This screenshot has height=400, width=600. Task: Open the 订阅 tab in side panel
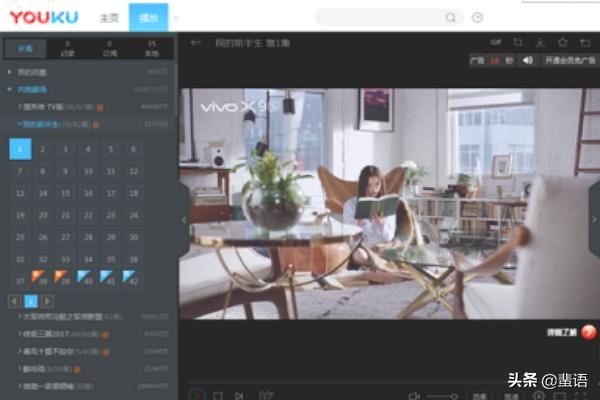pos(109,49)
